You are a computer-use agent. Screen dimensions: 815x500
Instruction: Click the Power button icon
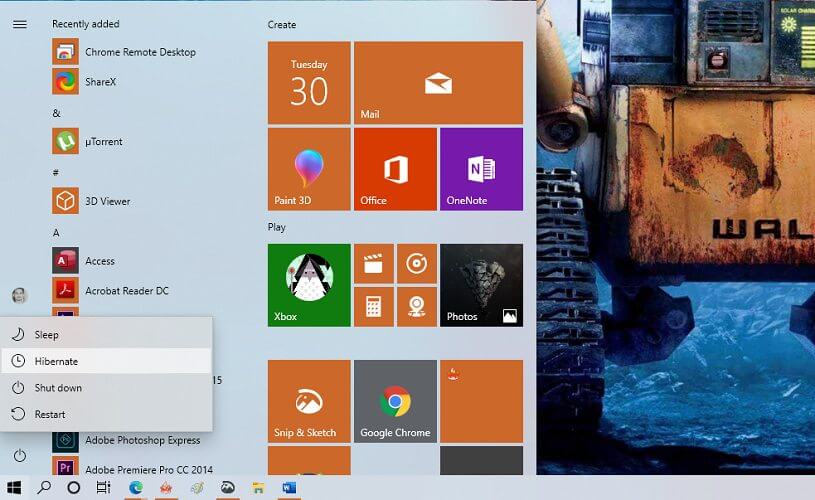click(20, 456)
